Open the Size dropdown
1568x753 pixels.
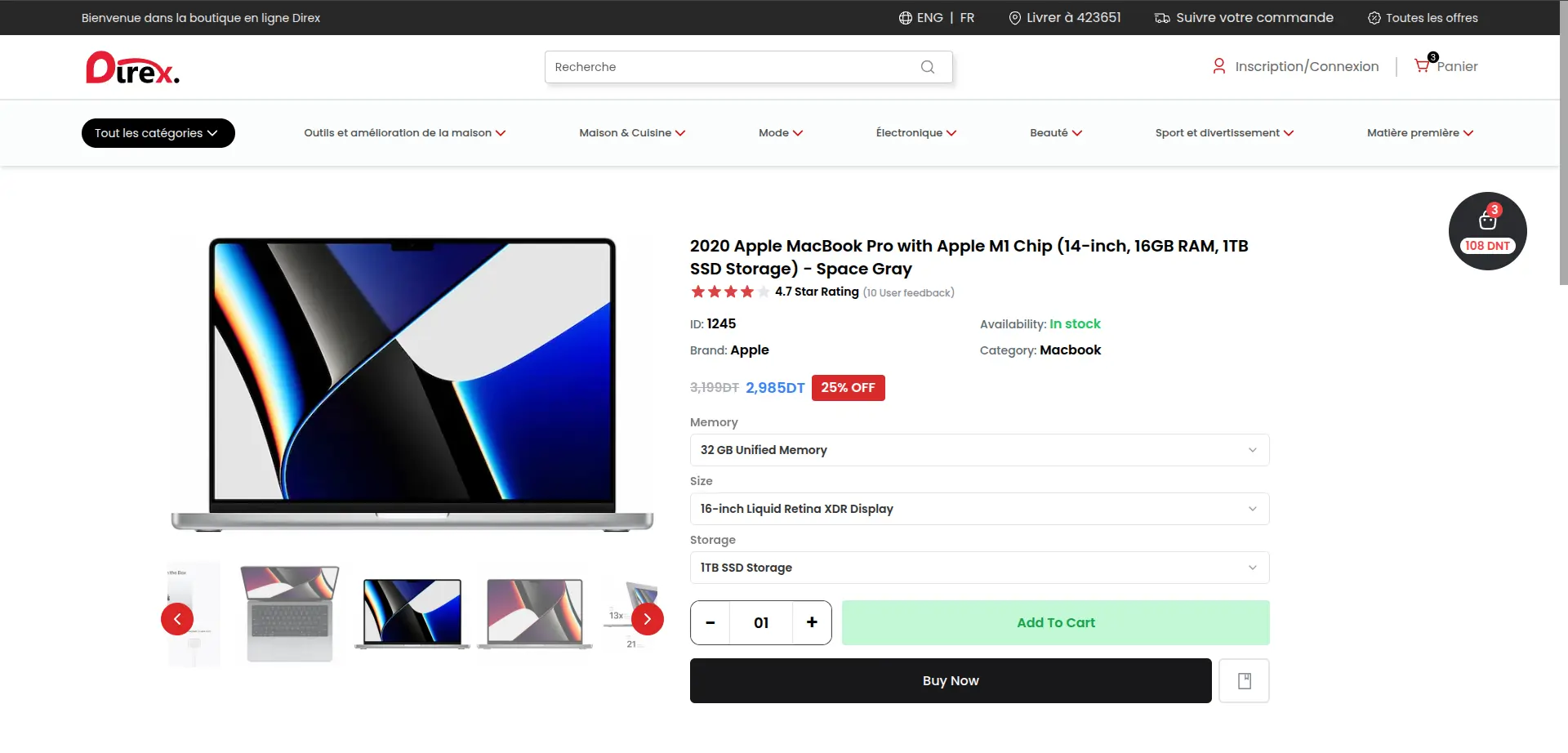click(979, 509)
